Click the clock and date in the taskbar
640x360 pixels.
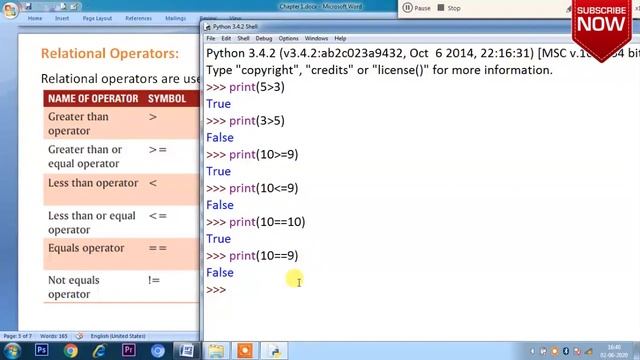point(614,351)
